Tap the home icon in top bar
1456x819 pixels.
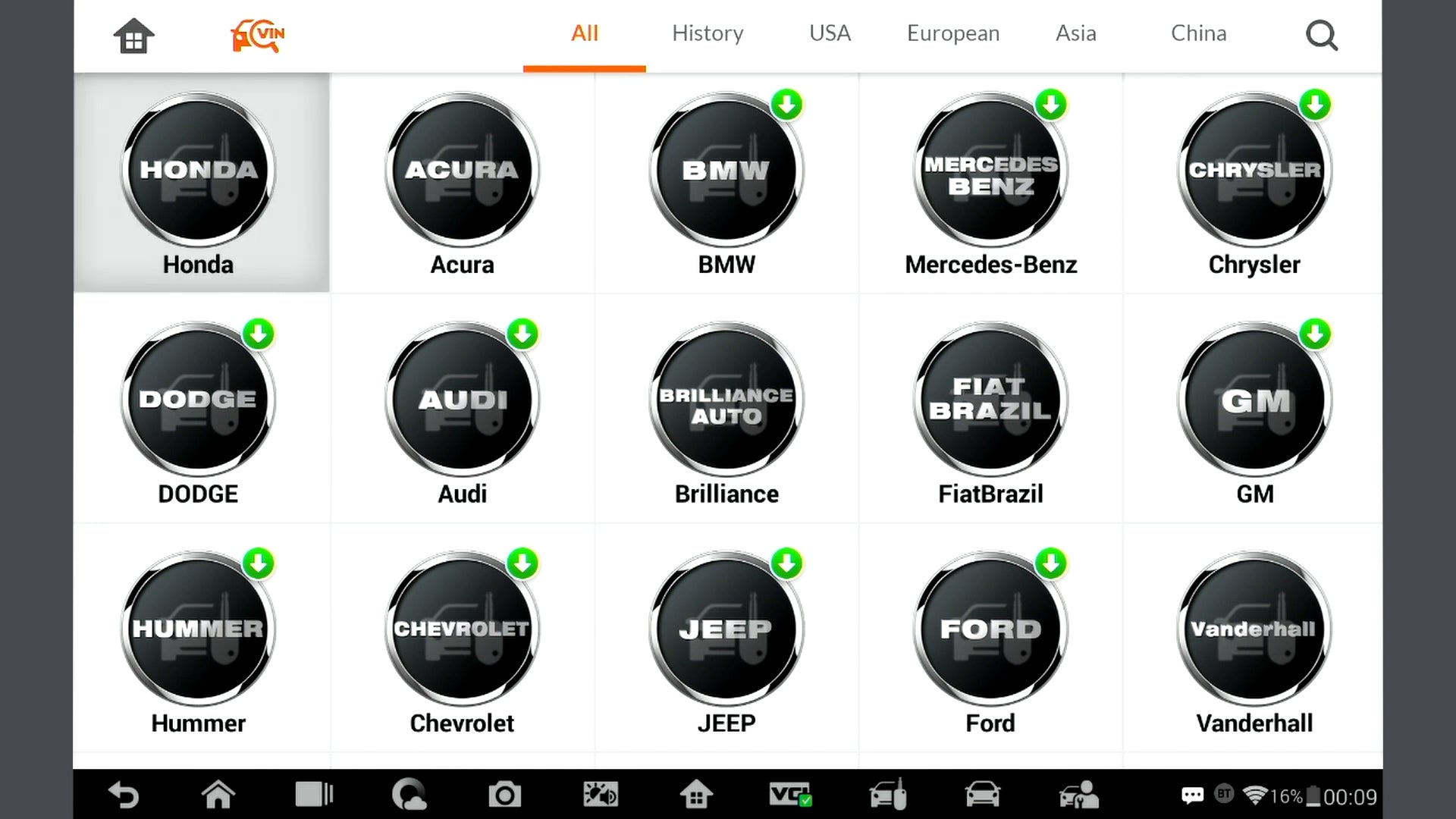click(133, 36)
